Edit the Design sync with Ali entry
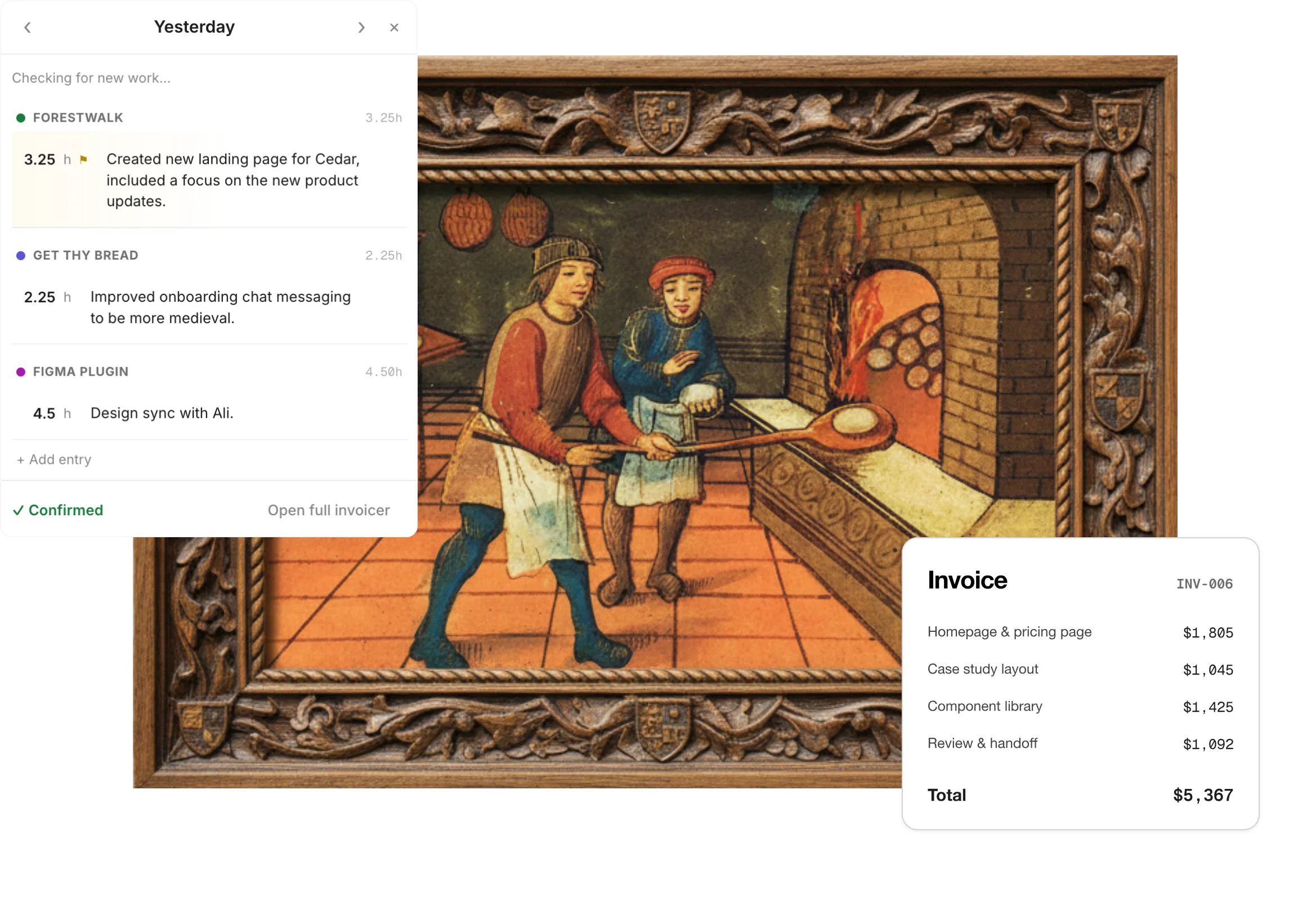Viewport: 1316px width, 910px height. 162,413
